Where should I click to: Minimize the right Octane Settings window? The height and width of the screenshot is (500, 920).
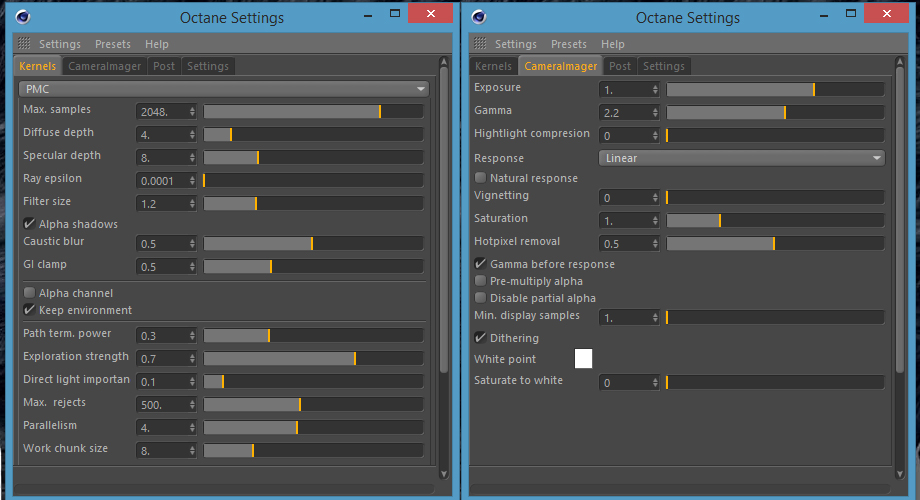coord(824,16)
